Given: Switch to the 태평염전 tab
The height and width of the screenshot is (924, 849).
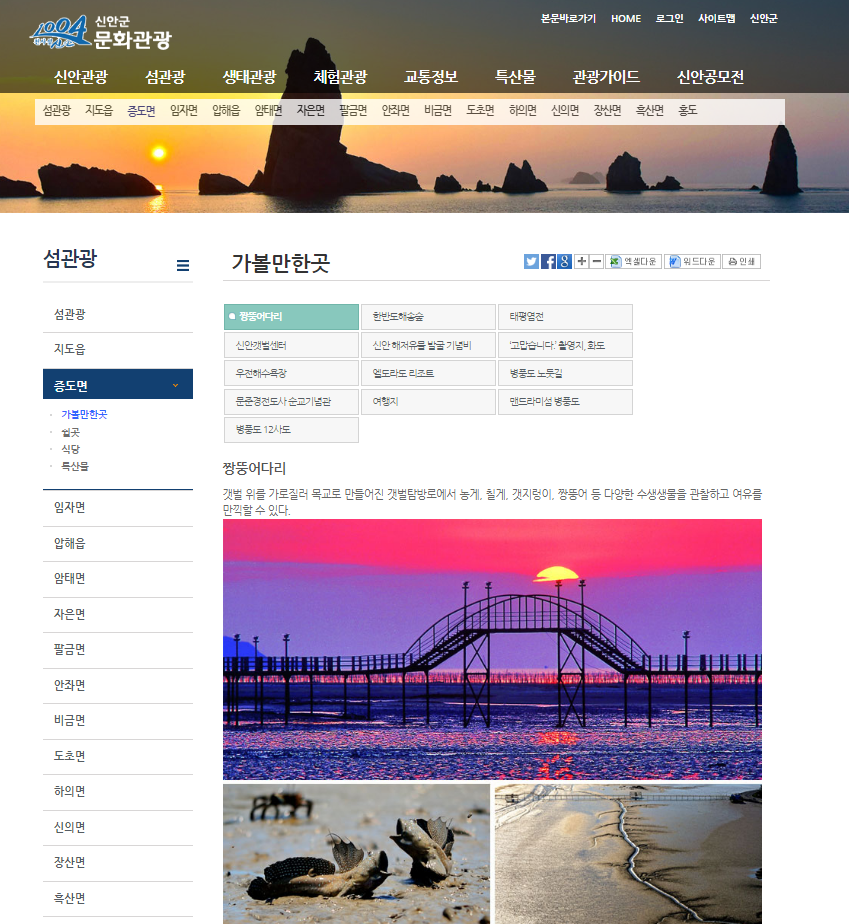Looking at the screenshot, I should [565, 317].
